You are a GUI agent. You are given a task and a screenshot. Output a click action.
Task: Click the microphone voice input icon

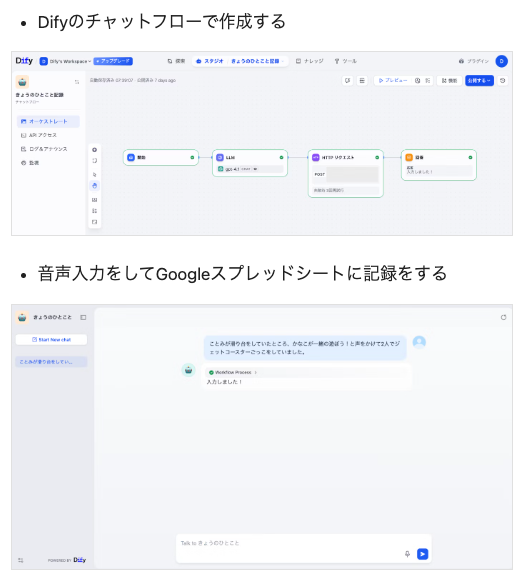pyautogui.click(x=407, y=554)
